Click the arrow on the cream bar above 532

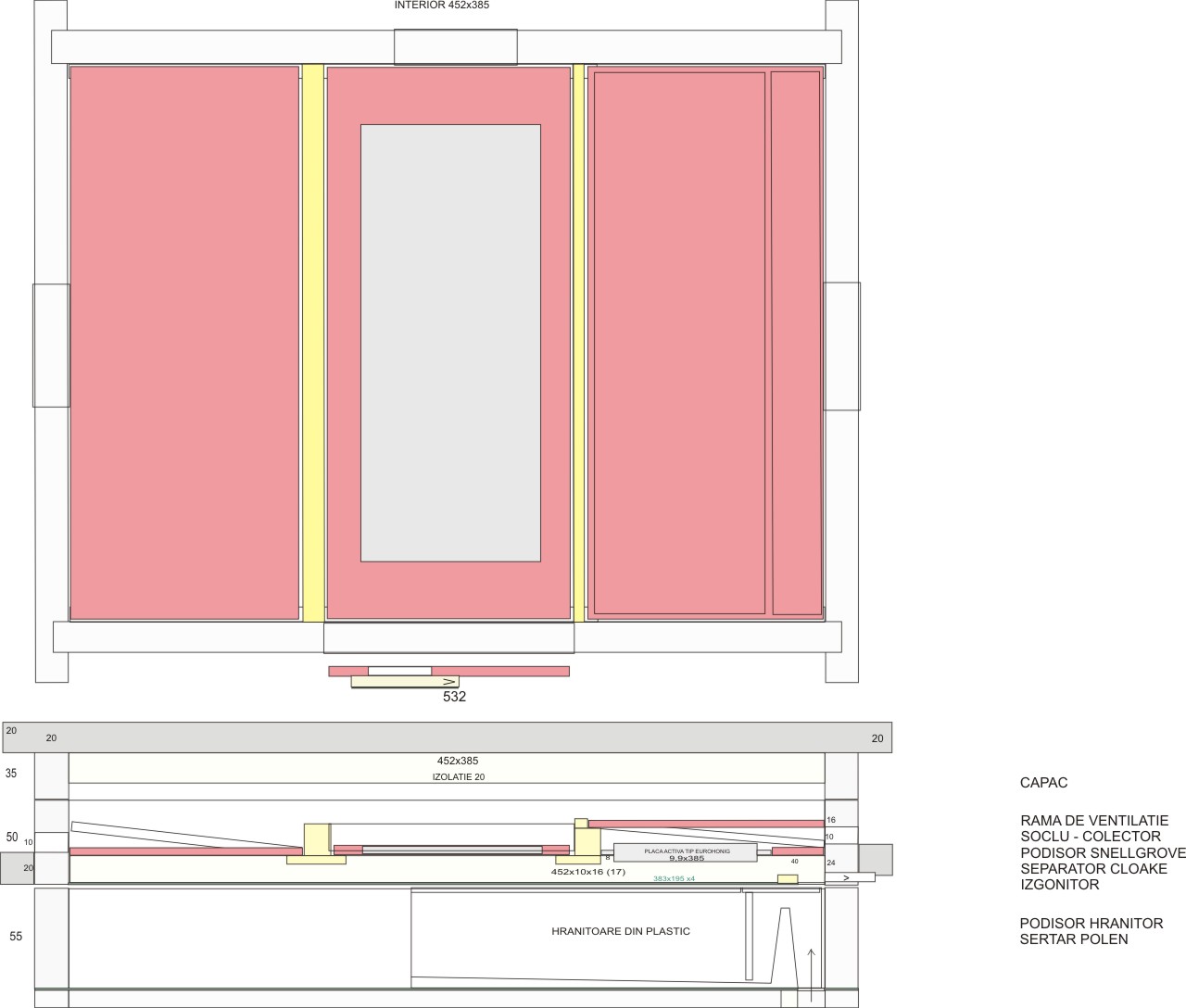450,682
